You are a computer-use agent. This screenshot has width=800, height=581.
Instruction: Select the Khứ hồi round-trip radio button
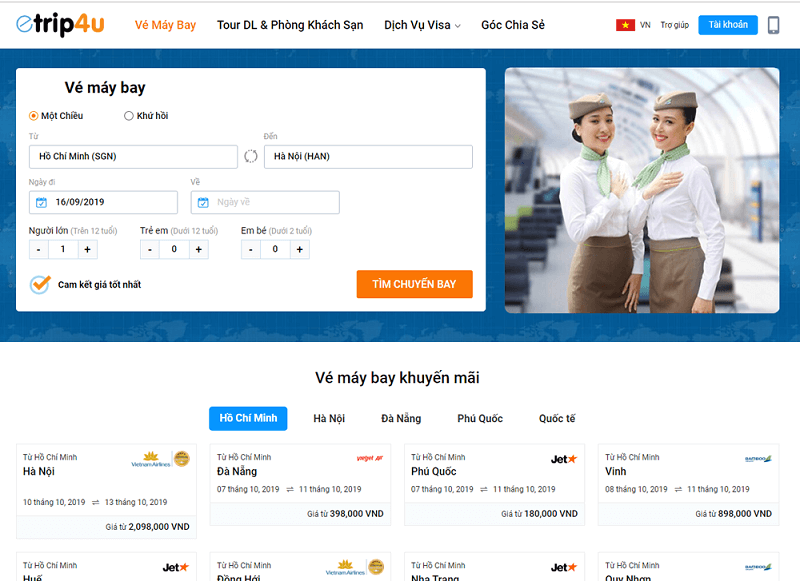pyautogui.click(x=129, y=116)
